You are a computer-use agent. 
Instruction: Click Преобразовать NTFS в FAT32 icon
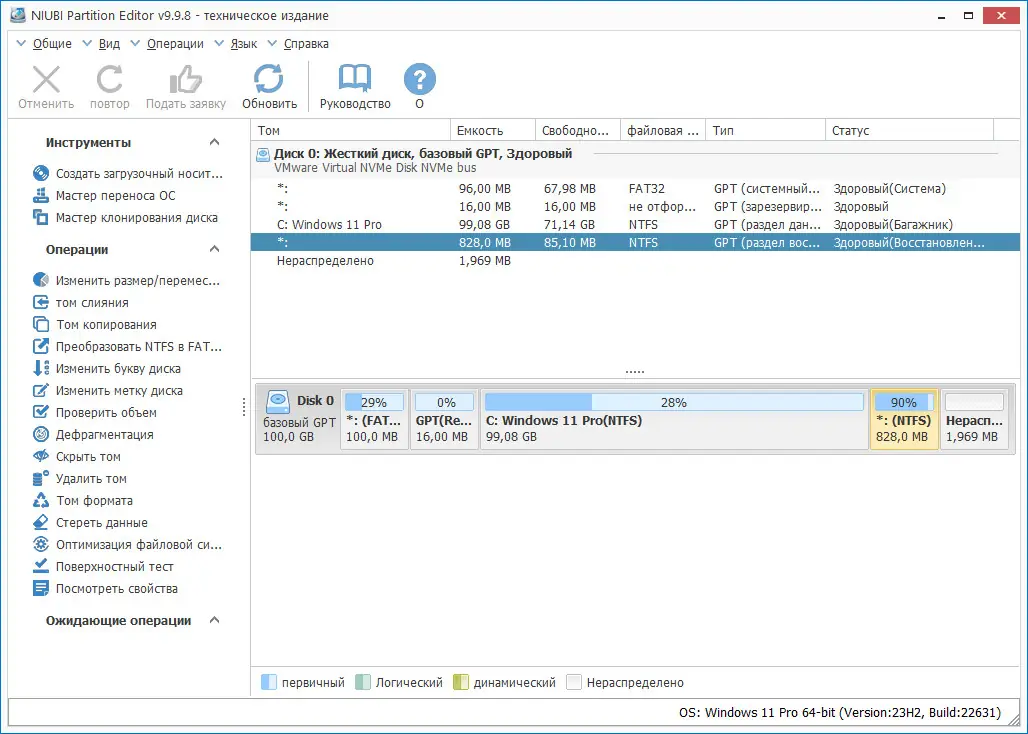click(41, 347)
